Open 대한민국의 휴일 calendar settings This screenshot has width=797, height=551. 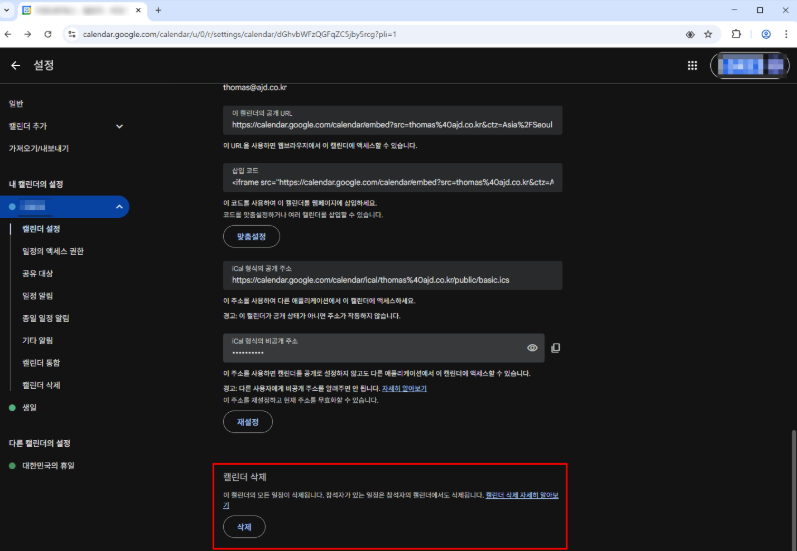(48, 465)
